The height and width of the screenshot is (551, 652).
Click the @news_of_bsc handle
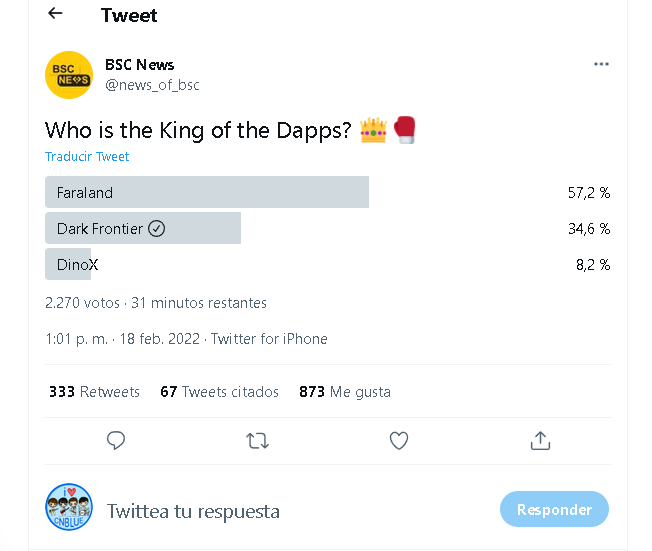(152, 85)
